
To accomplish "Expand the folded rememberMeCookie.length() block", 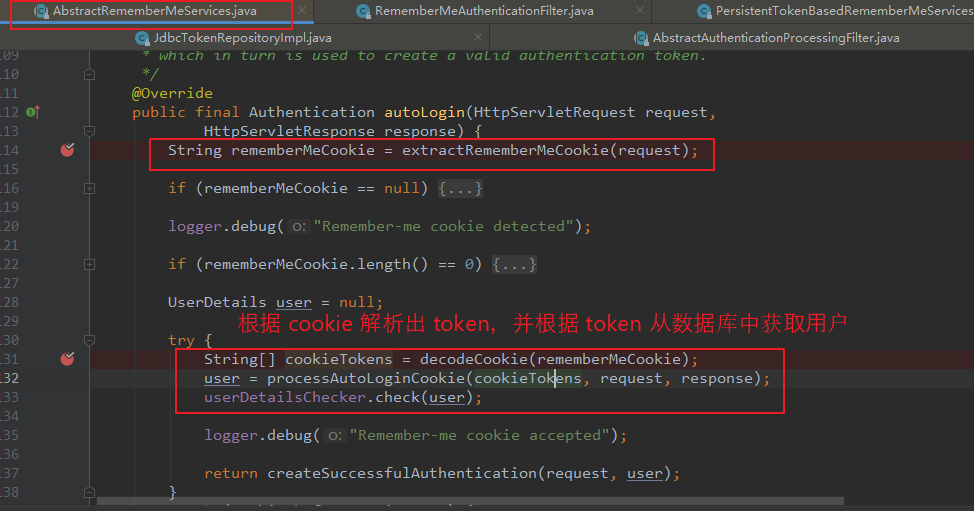I will [89, 265].
